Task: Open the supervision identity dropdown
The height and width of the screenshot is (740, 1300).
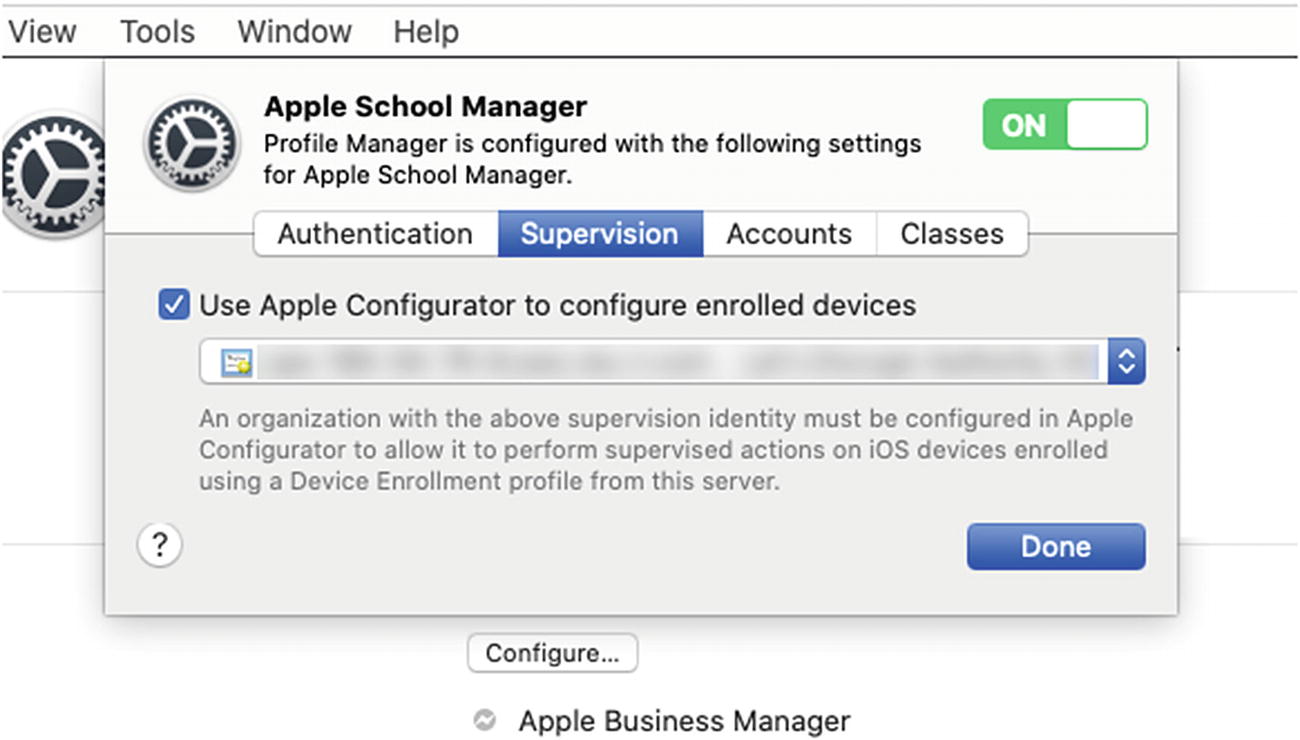Action: 672,362
